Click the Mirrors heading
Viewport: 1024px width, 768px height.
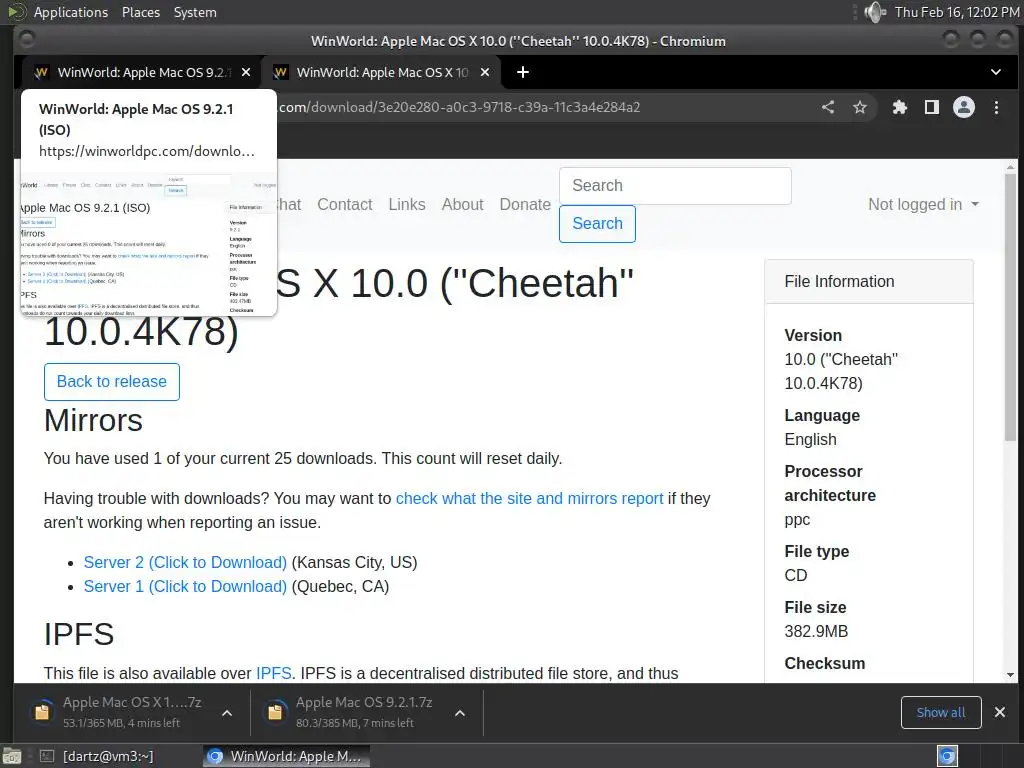pos(93,420)
